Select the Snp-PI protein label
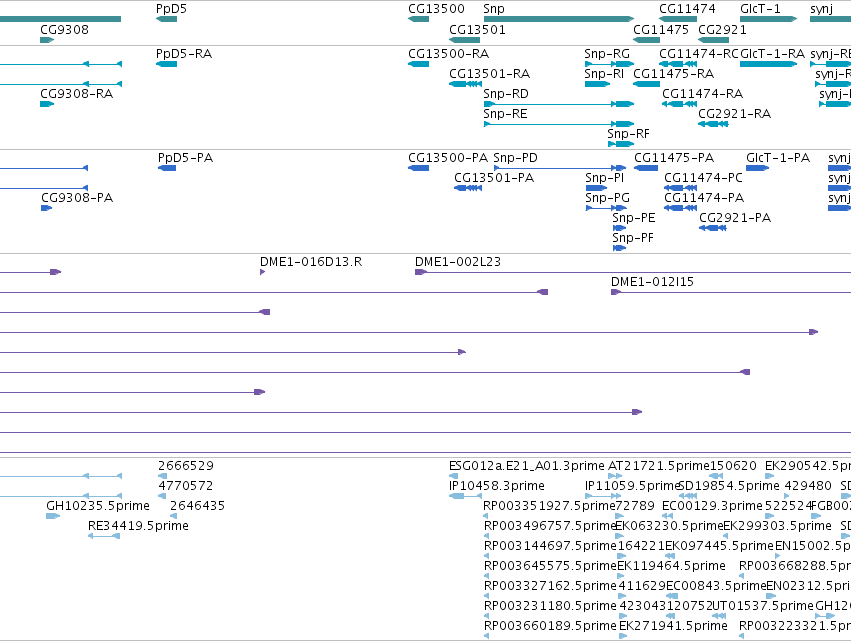 [x=605, y=177]
